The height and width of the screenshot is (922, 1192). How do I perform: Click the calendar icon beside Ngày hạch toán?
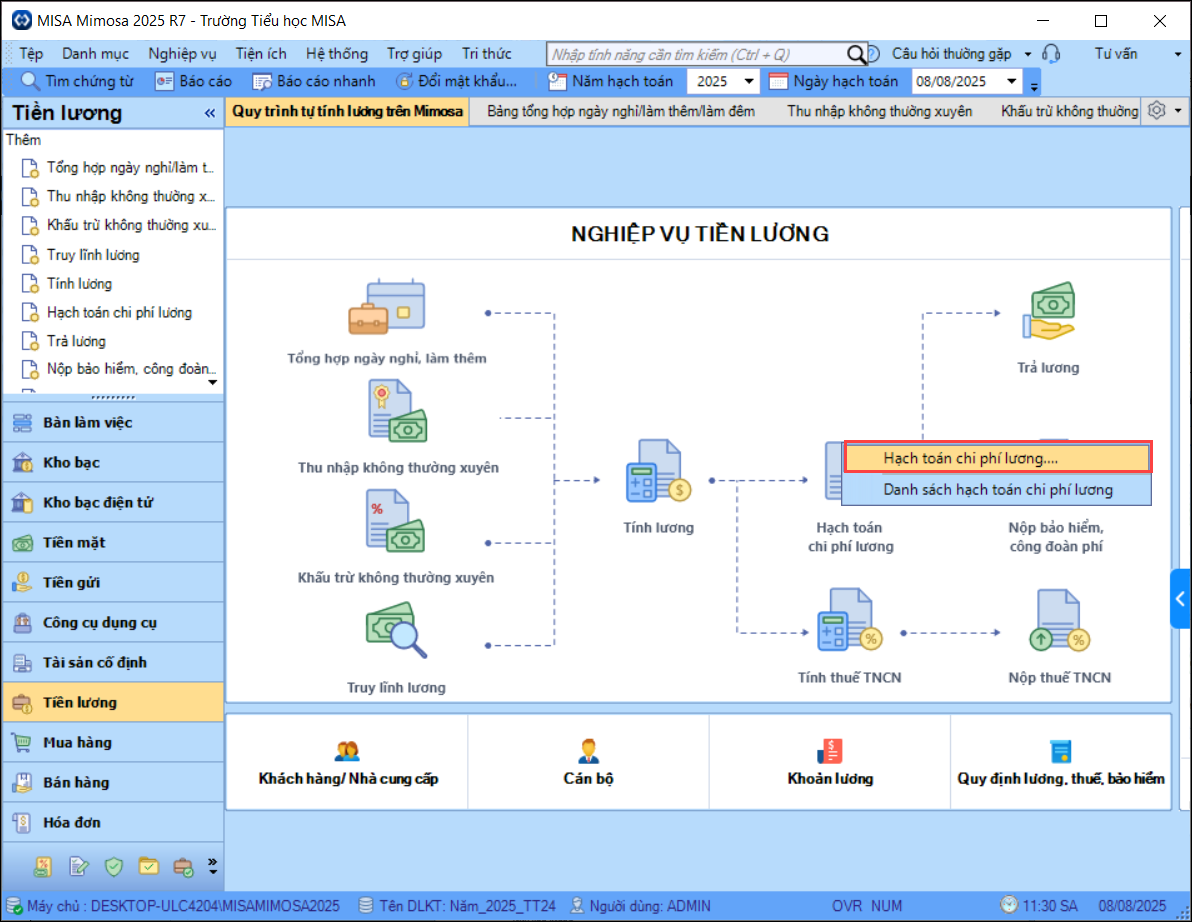tap(778, 81)
